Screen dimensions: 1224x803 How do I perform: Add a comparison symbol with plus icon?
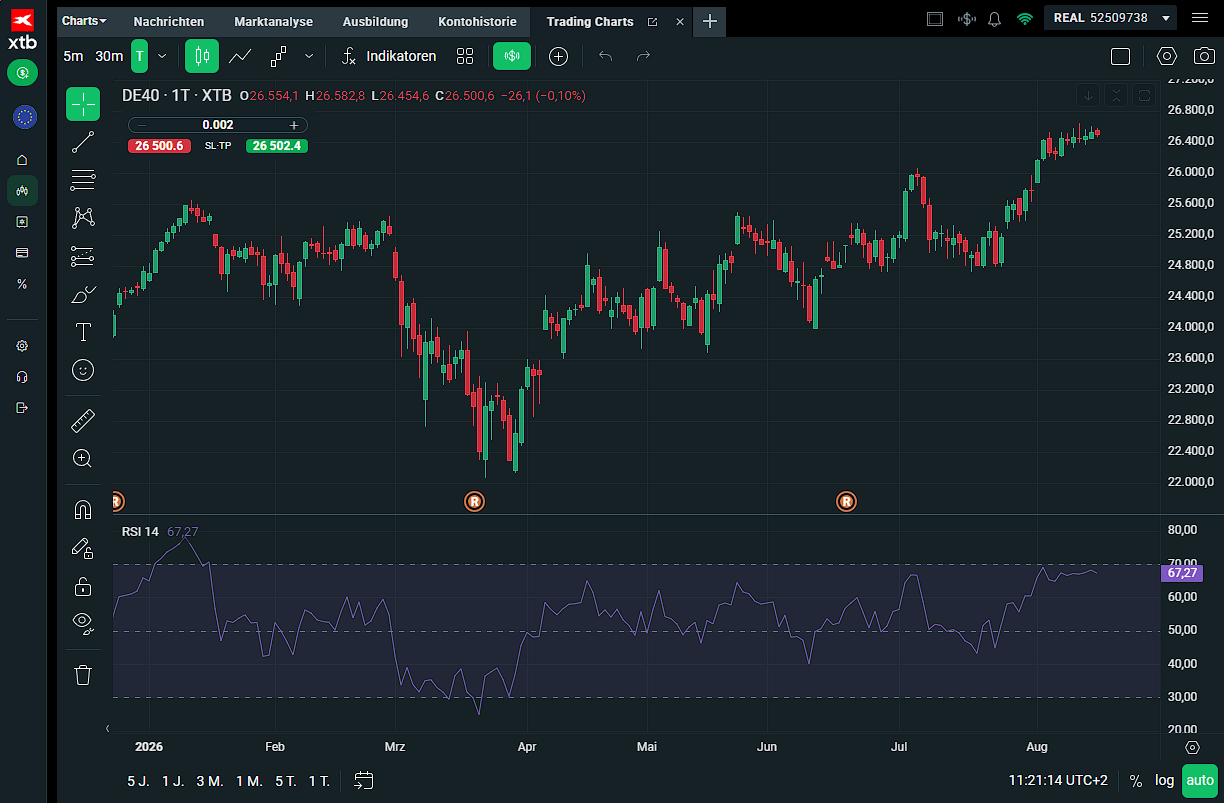tap(558, 56)
